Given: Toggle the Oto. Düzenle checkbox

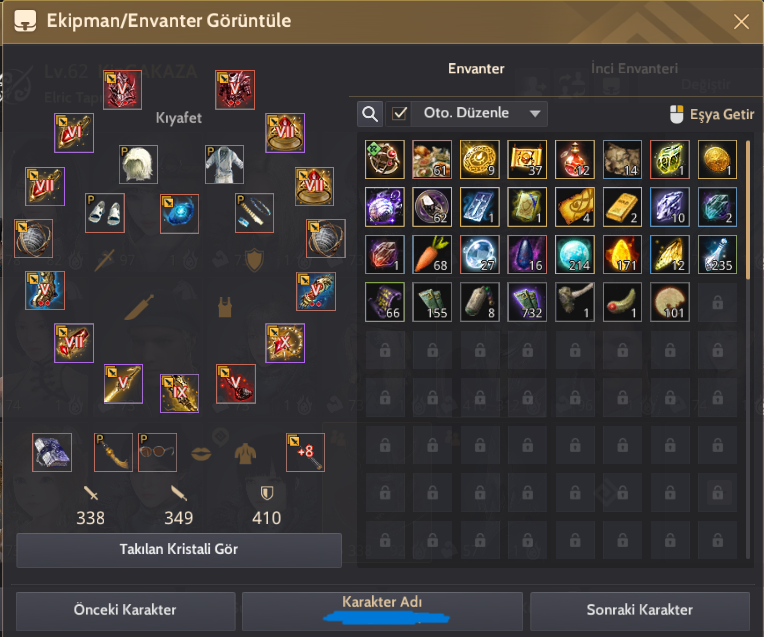Looking at the screenshot, I should [x=399, y=114].
